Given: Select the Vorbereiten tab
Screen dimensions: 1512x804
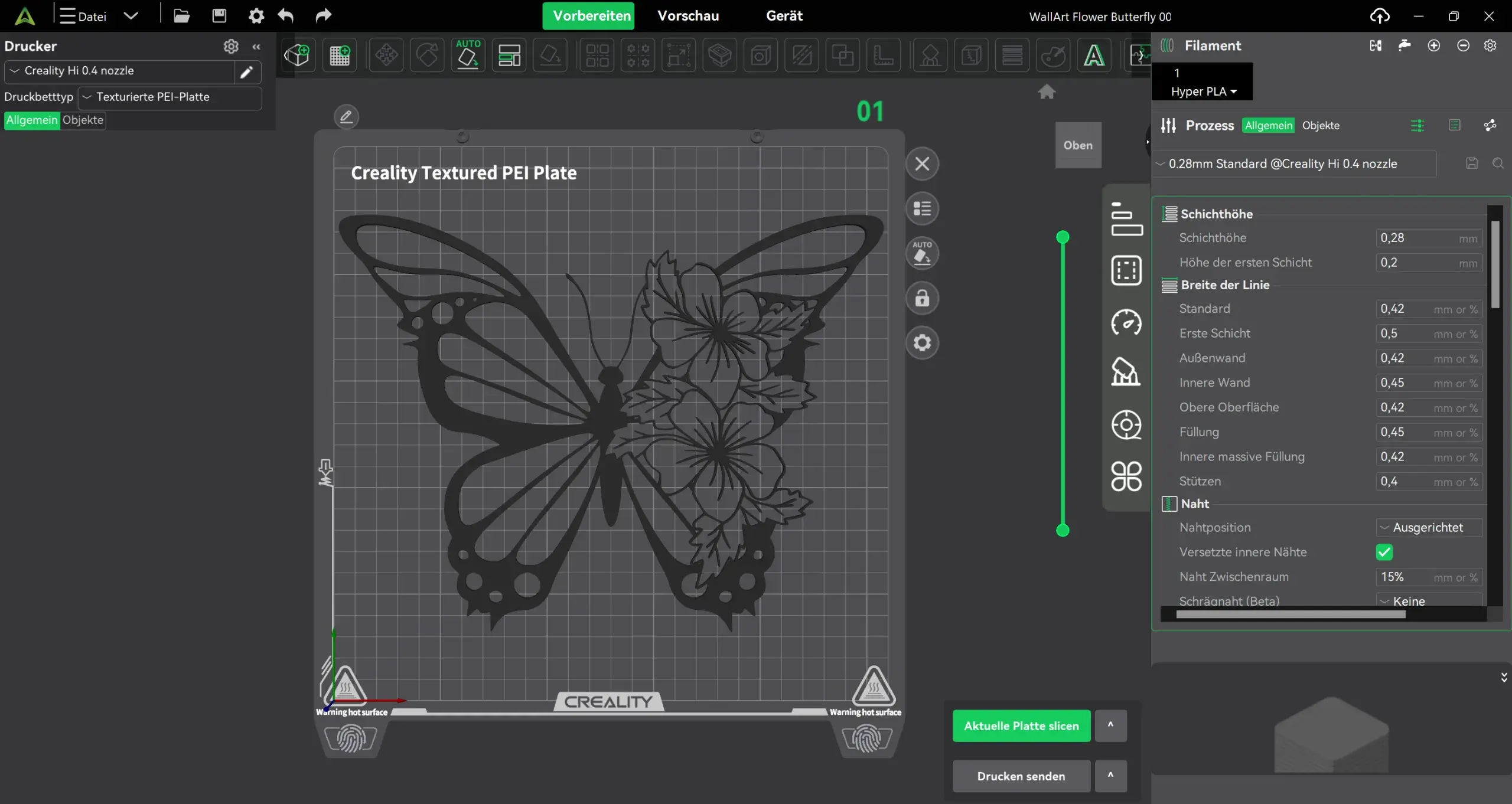Looking at the screenshot, I should click(x=589, y=16).
